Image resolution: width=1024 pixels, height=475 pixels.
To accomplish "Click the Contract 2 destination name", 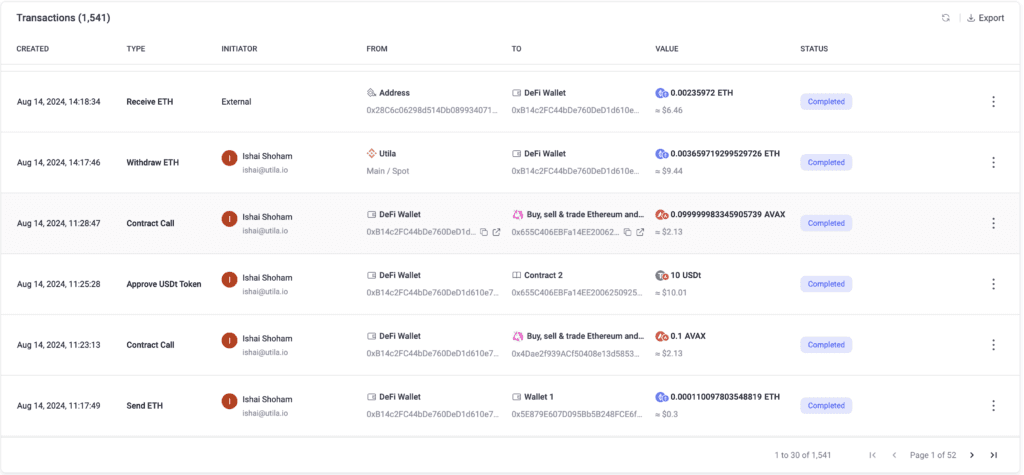I will point(545,275).
